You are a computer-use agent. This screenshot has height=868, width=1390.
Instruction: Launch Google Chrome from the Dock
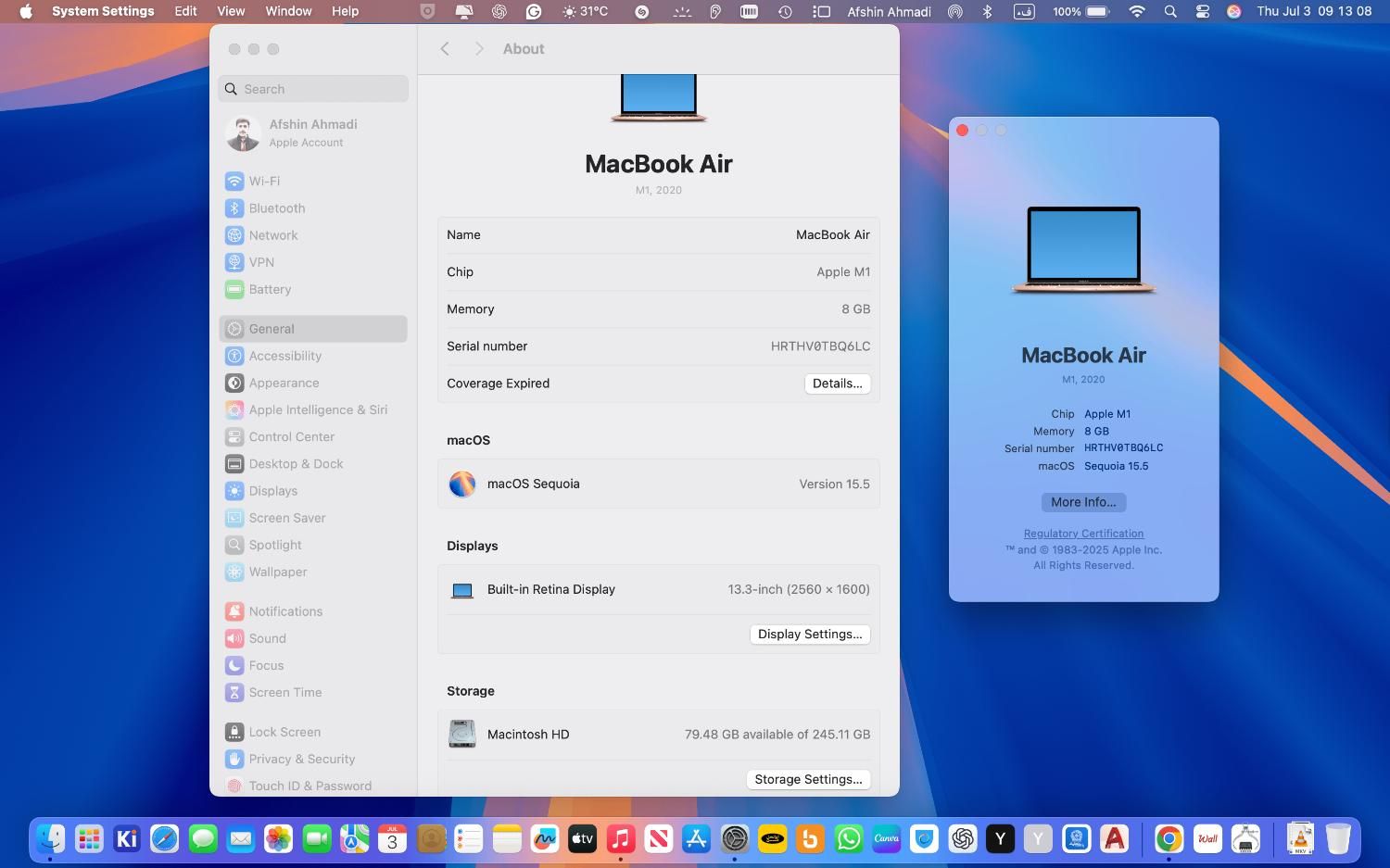(1169, 839)
